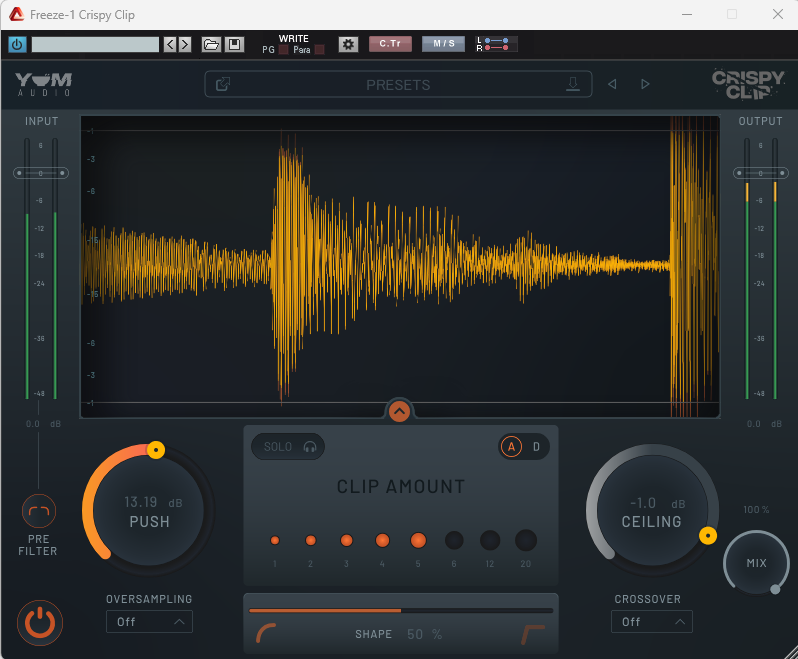Image resolution: width=798 pixels, height=659 pixels.
Task: Collapse waveform display with orange chevron button
Action: point(400,411)
